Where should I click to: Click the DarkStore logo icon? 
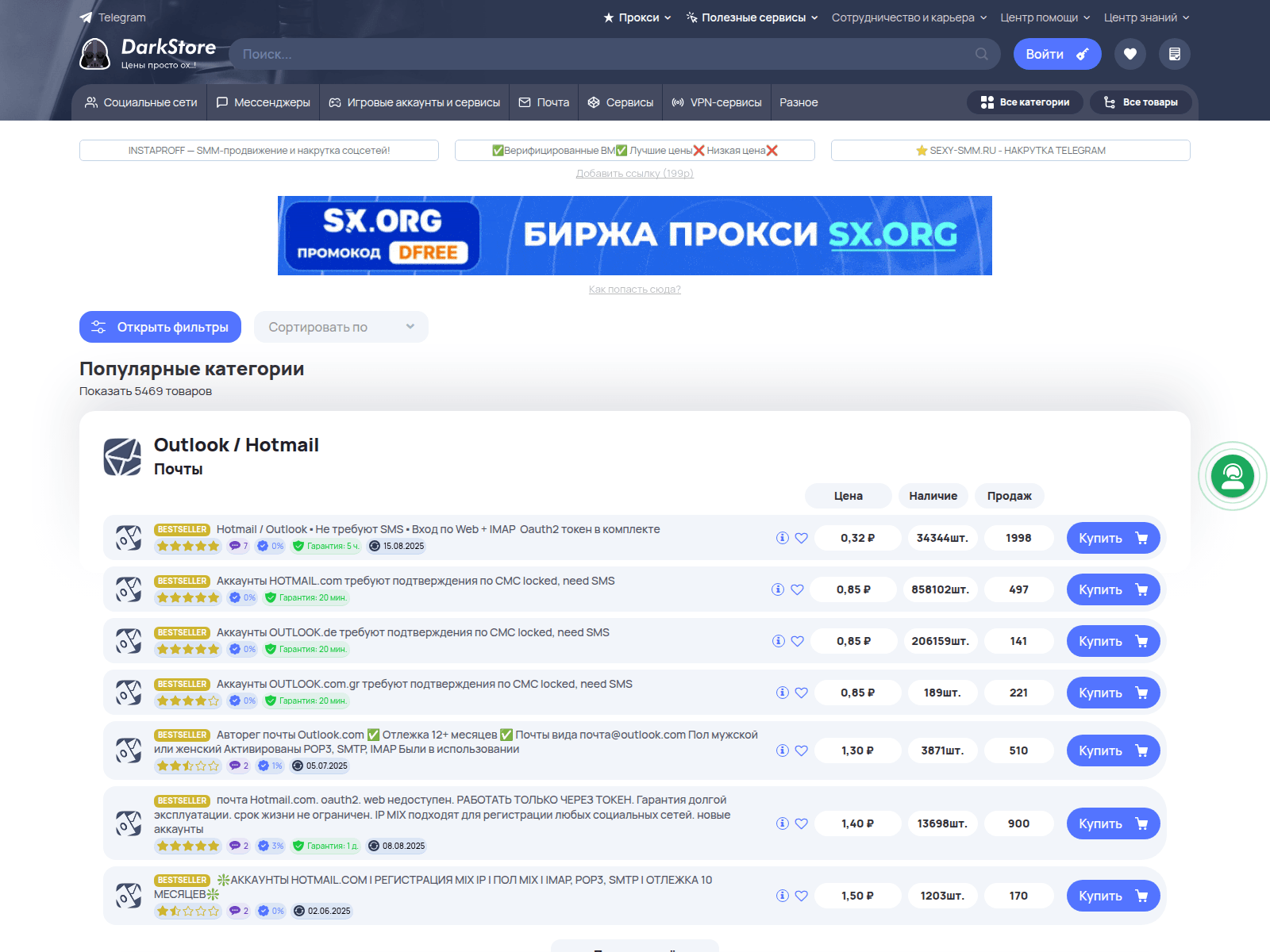95,54
